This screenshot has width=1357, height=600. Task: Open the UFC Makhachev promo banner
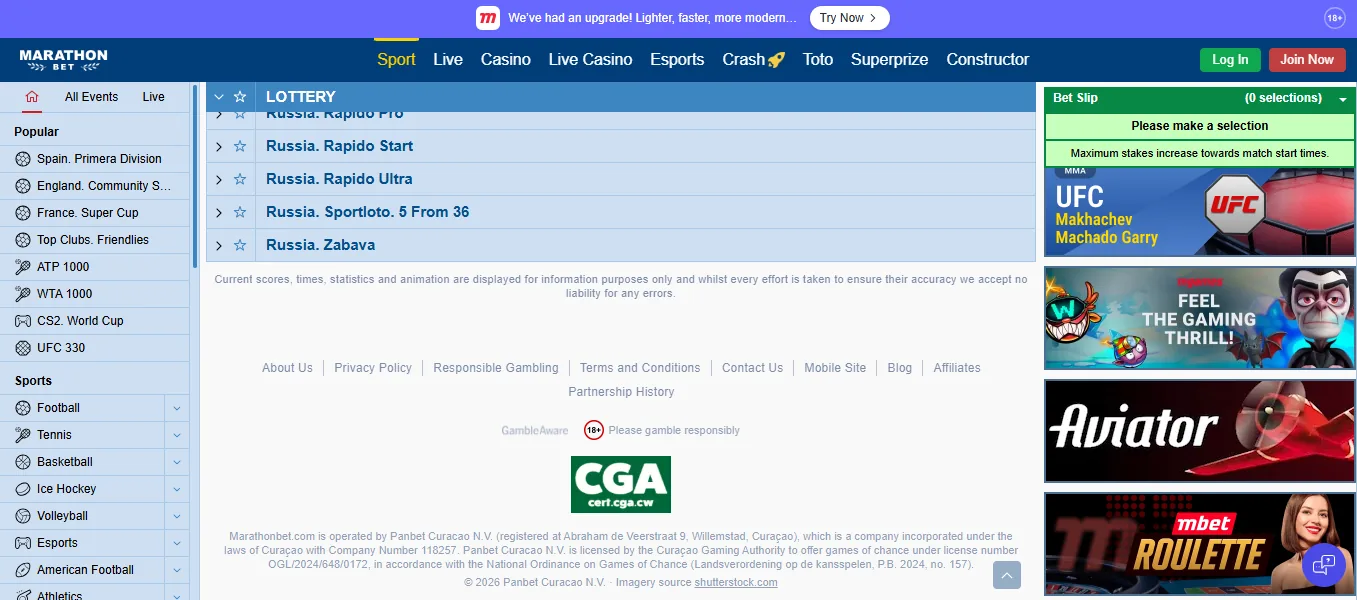coord(1199,211)
